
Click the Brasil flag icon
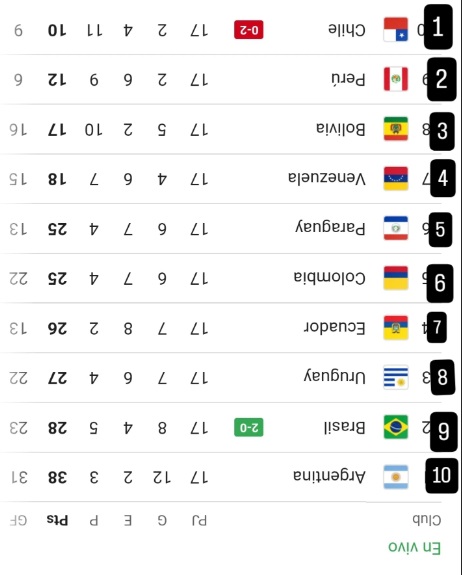point(396,427)
